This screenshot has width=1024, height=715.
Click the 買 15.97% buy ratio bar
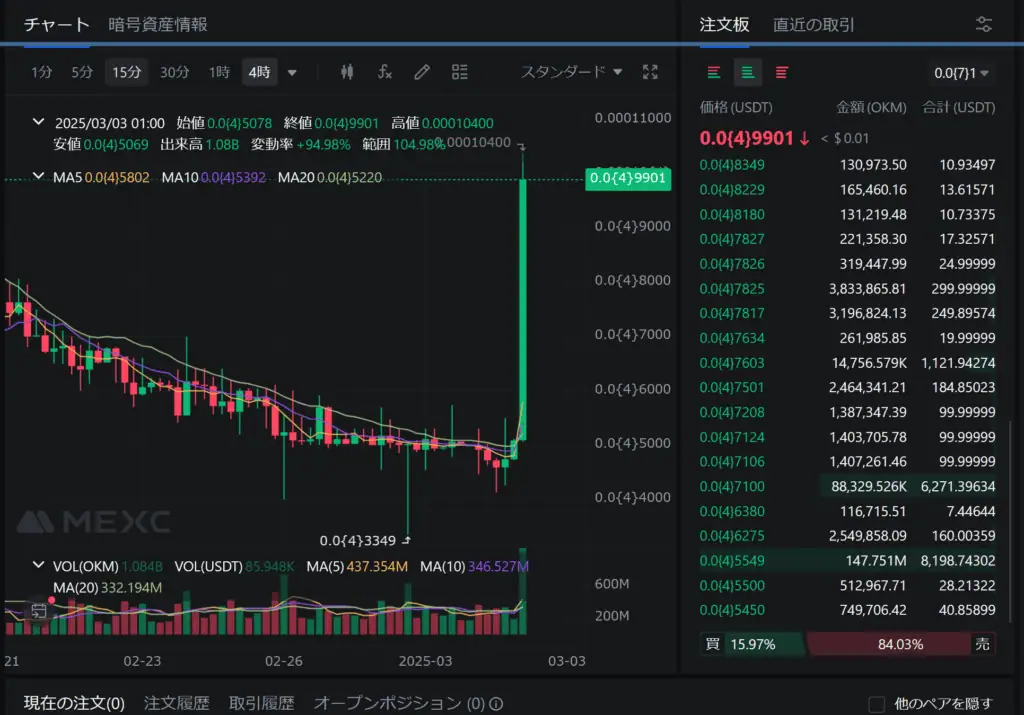point(751,644)
